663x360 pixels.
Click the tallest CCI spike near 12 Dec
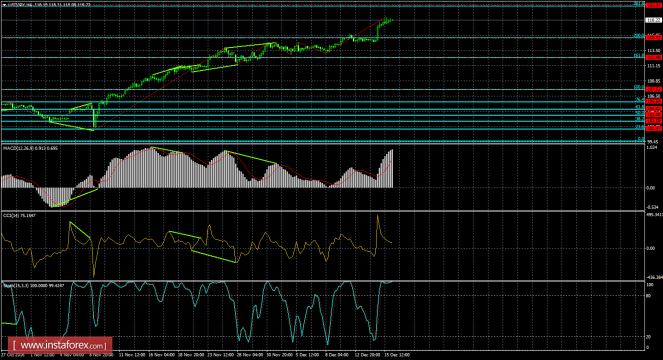(377, 217)
